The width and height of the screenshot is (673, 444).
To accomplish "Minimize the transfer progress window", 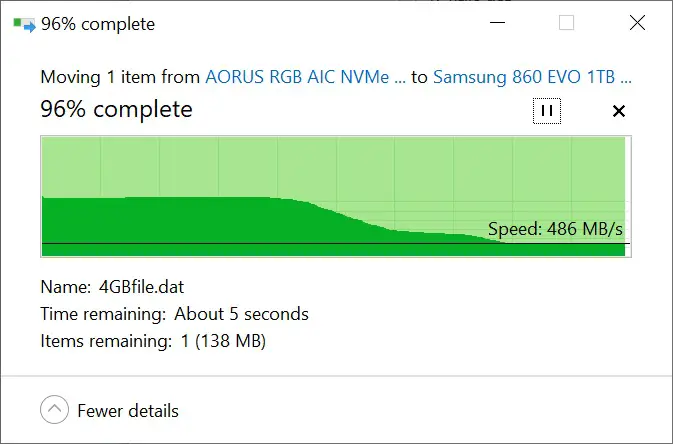I will pyautogui.click(x=497, y=23).
